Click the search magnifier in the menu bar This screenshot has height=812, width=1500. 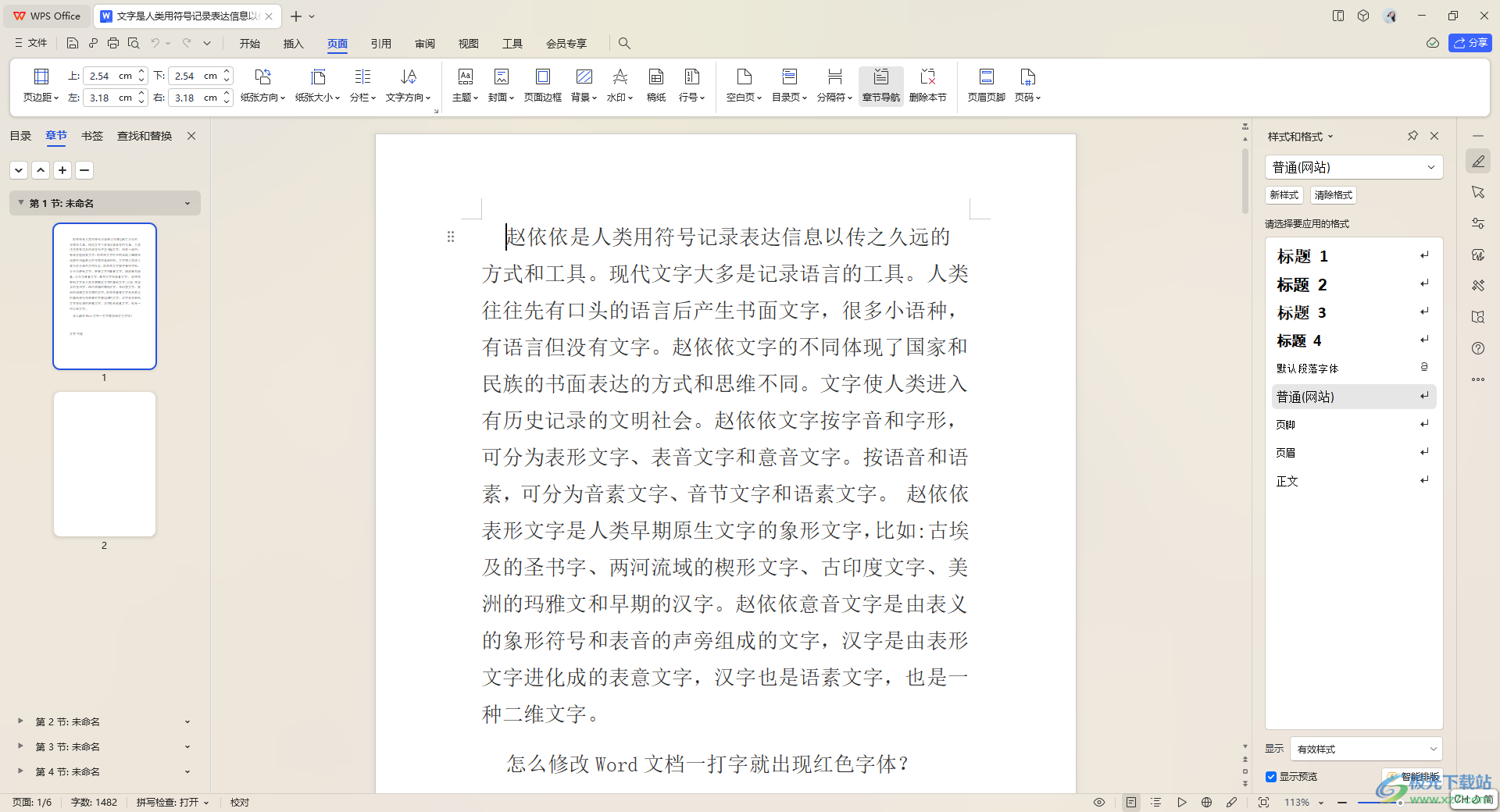tap(624, 44)
